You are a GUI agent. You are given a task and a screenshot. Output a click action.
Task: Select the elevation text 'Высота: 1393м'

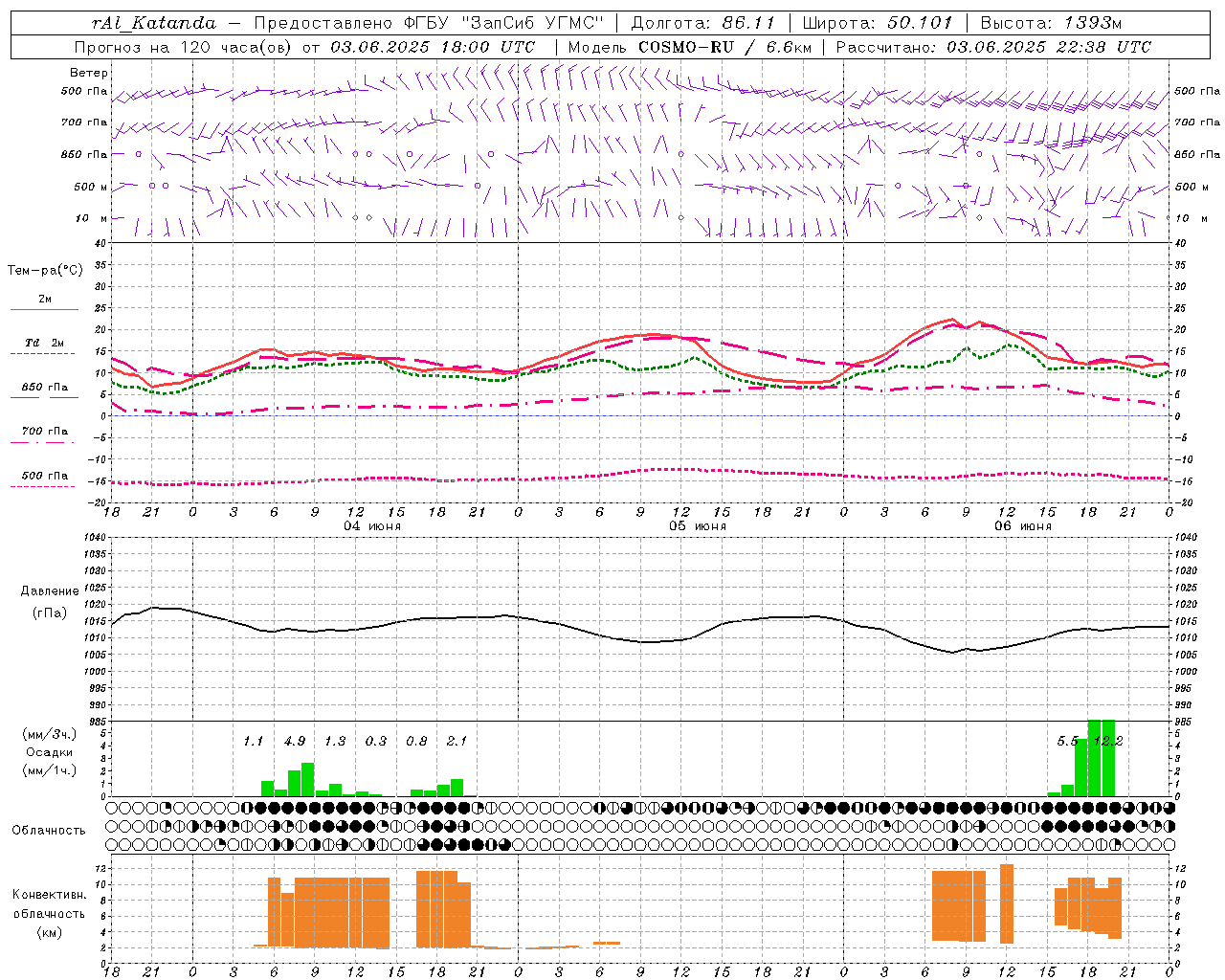[1051, 23]
